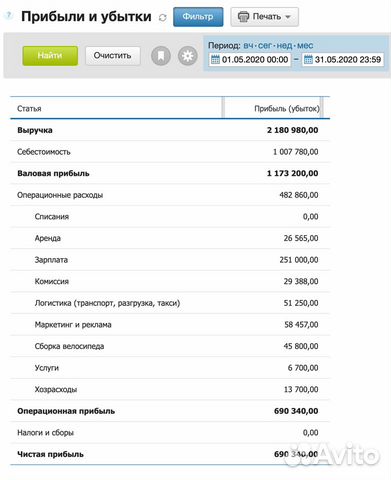
Task: Open the Фильтр panel
Action: 198,17
